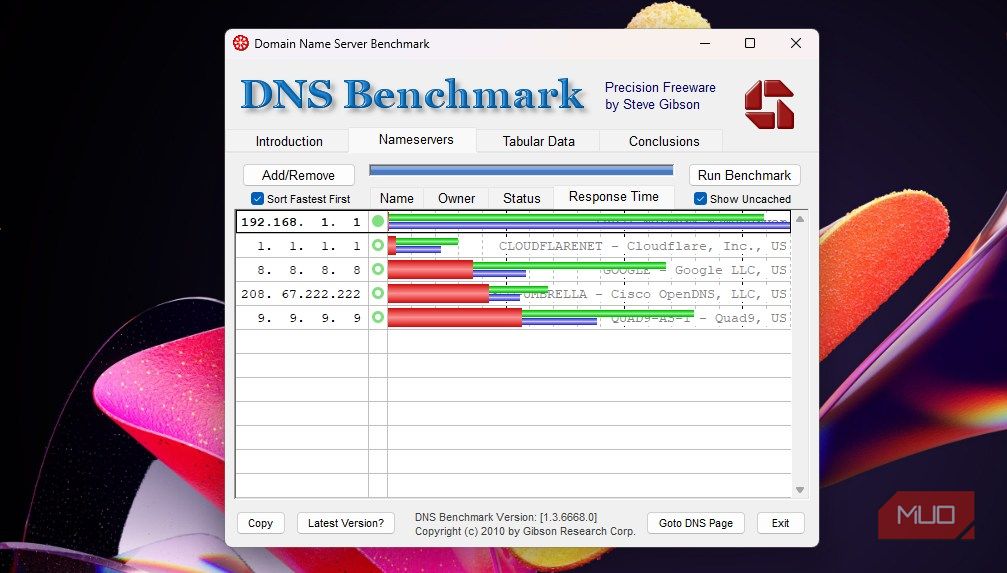Click scrollbar up arrow in nameserver list
The image size is (1007, 573).
[x=800, y=219]
